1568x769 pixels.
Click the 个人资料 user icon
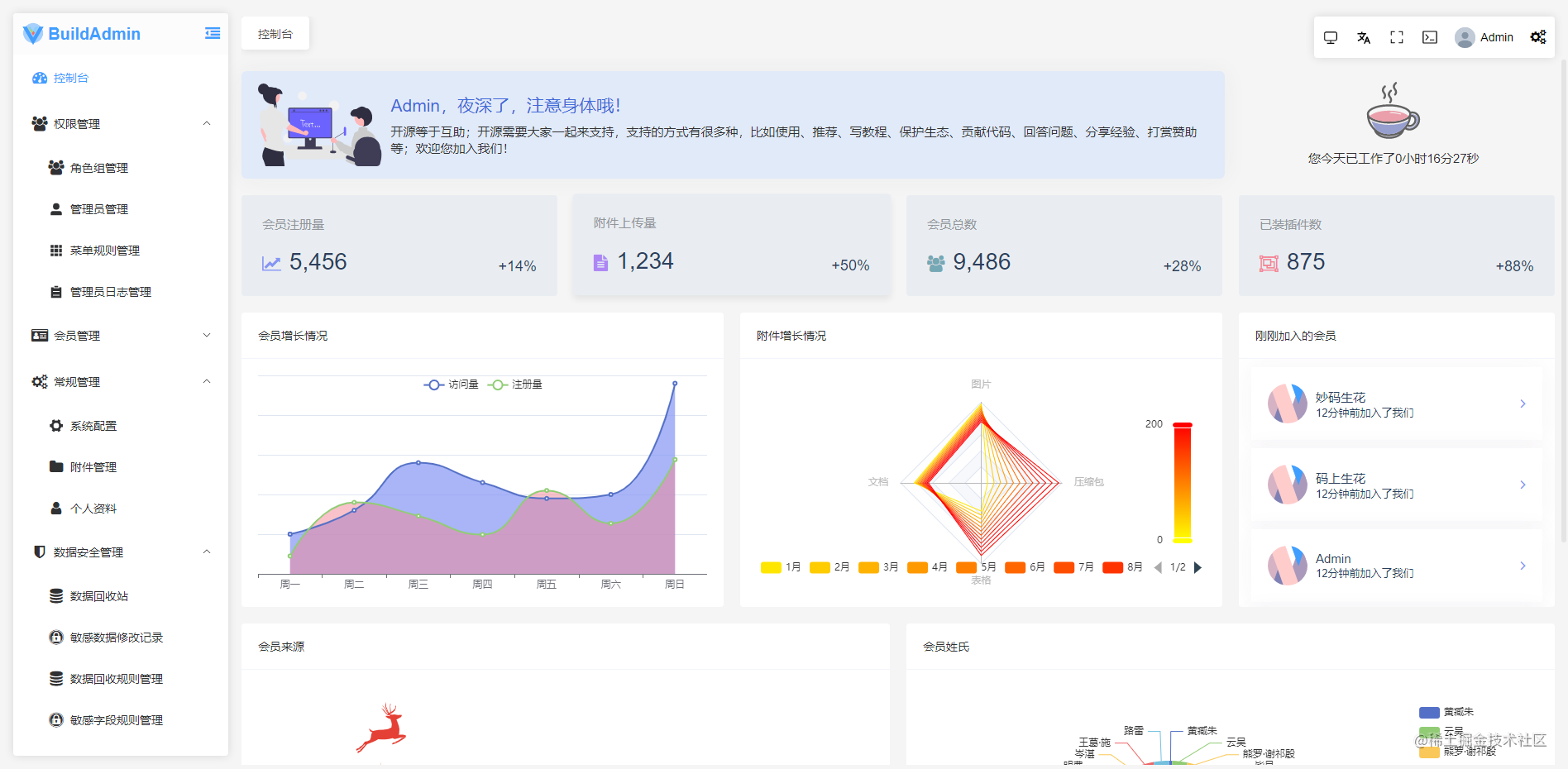pyautogui.click(x=56, y=508)
